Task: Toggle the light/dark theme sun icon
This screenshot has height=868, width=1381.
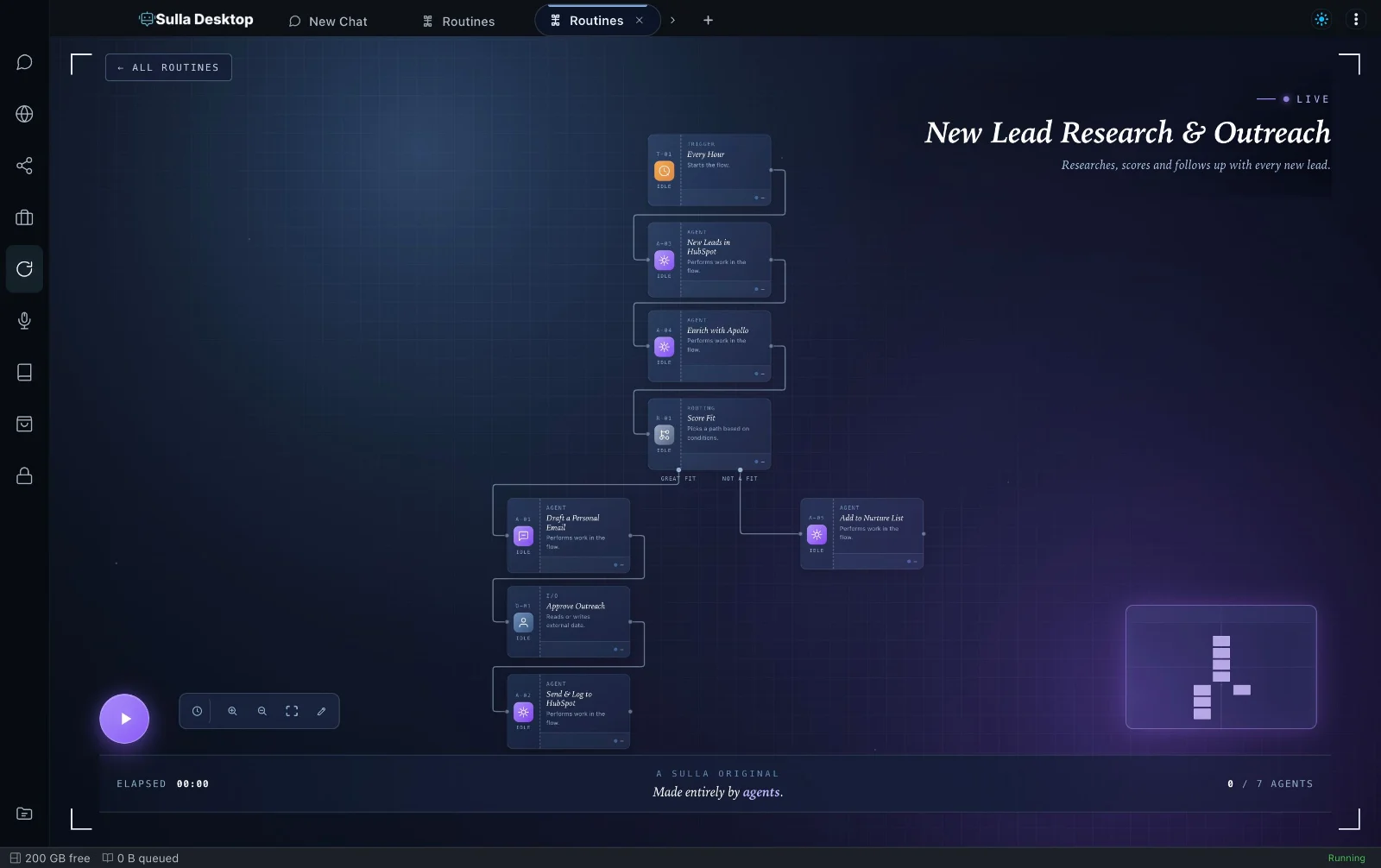Action: (1321, 20)
